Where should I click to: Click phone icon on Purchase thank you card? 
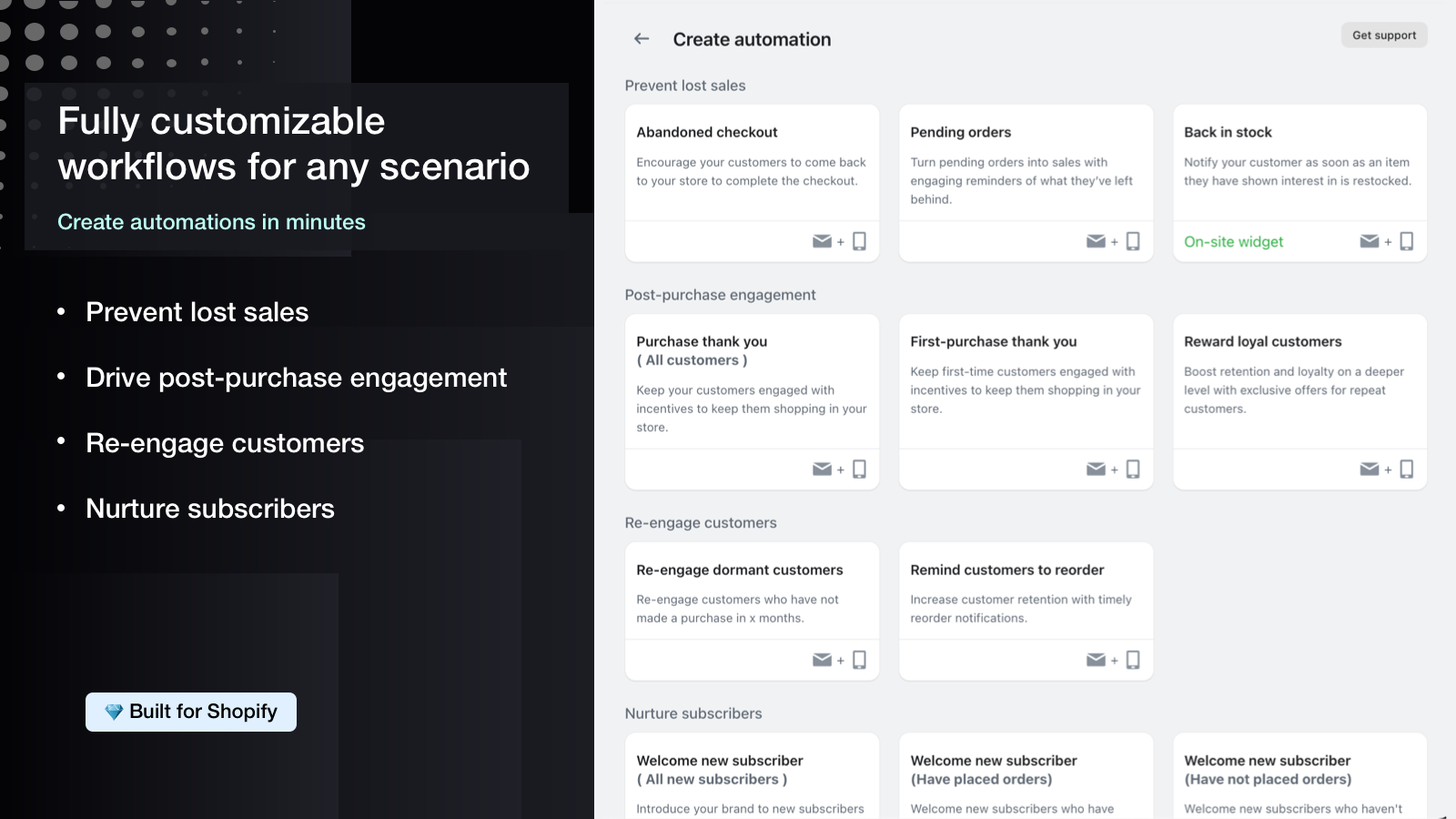[x=859, y=469]
